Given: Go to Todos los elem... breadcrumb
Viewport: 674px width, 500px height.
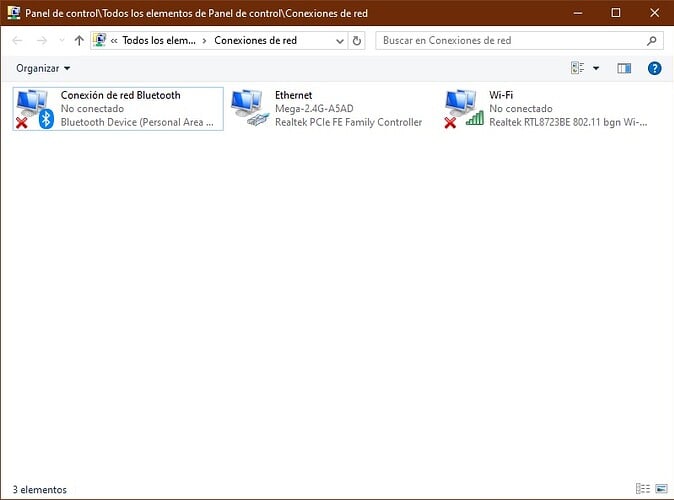Looking at the screenshot, I should click(159, 40).
